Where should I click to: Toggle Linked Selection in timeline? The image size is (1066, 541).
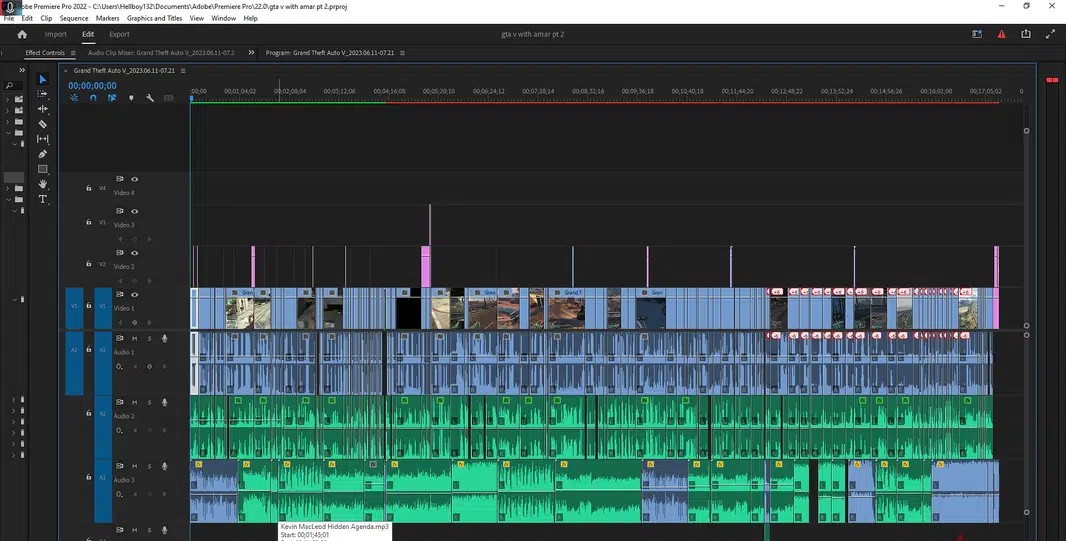(x=112, y=98)
